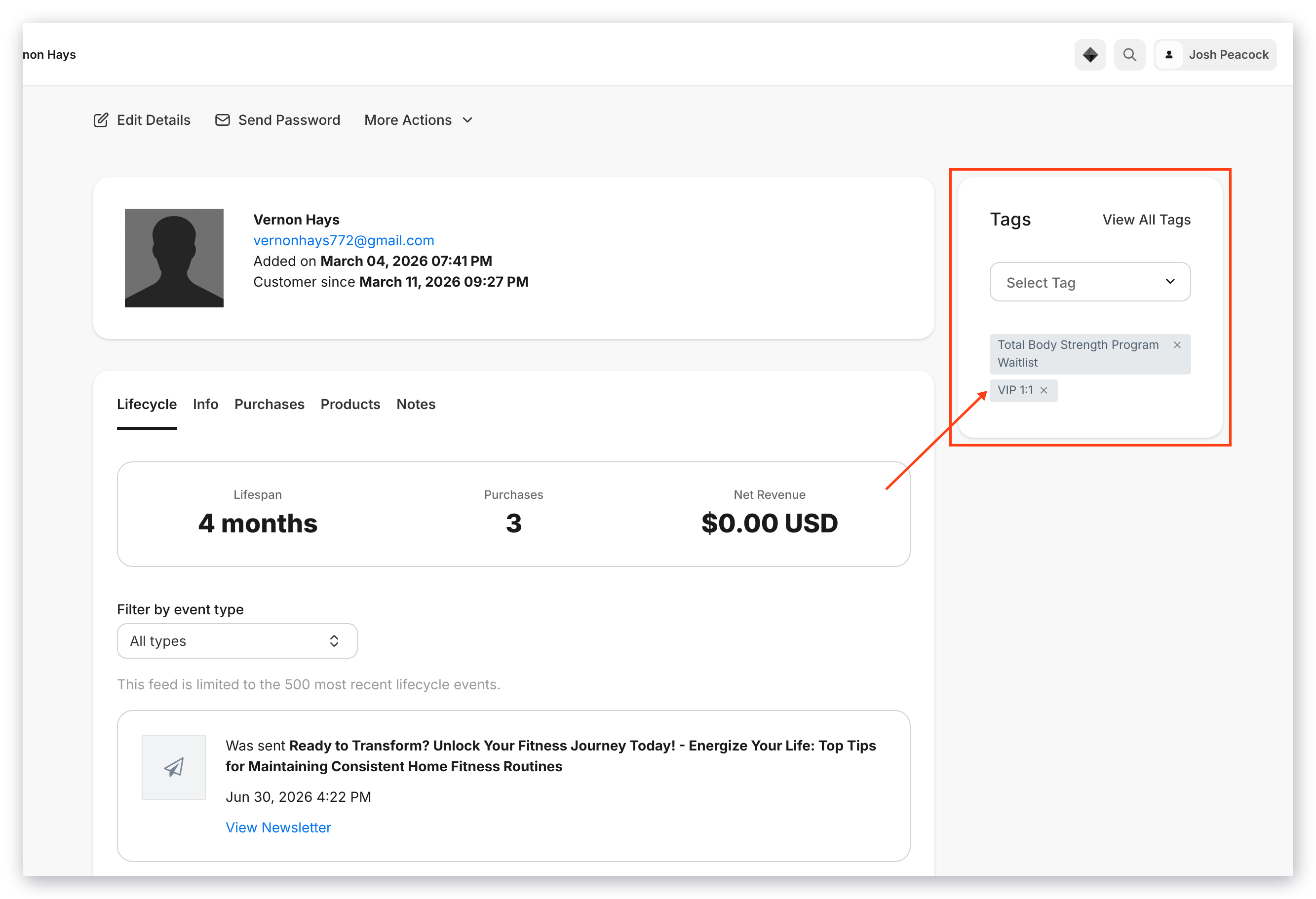
Task: Open the vernonhays772@gmail.com email link
Action: (x=344, y=240)
